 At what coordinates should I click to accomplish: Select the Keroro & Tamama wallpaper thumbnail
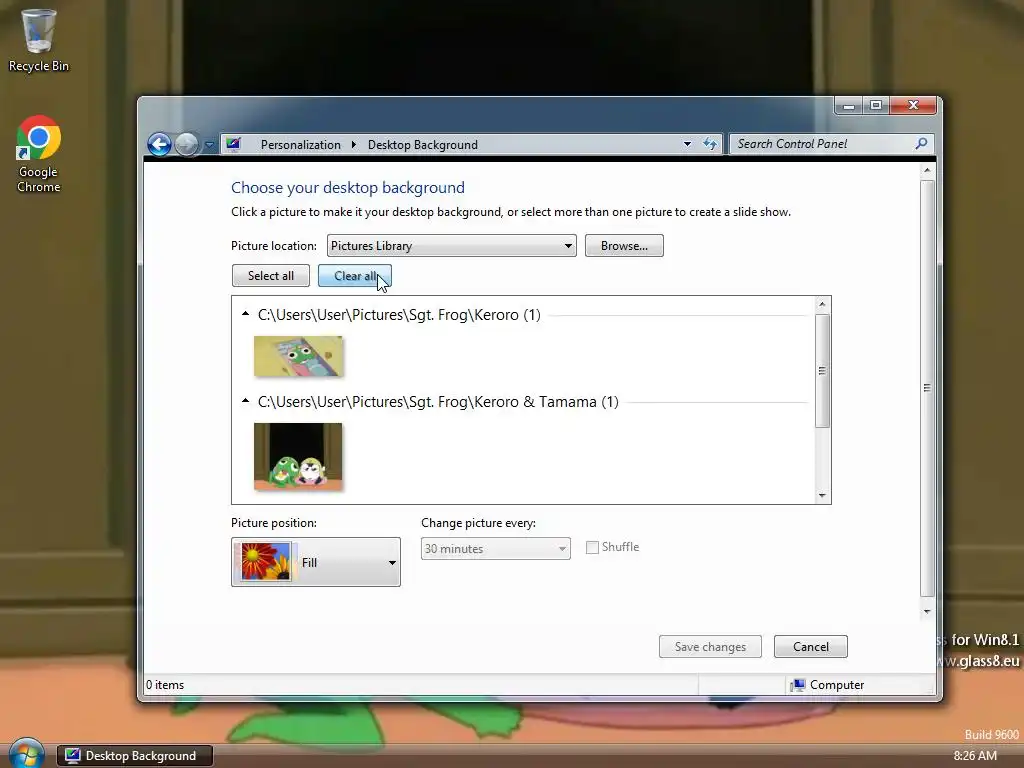click(298, 456)
